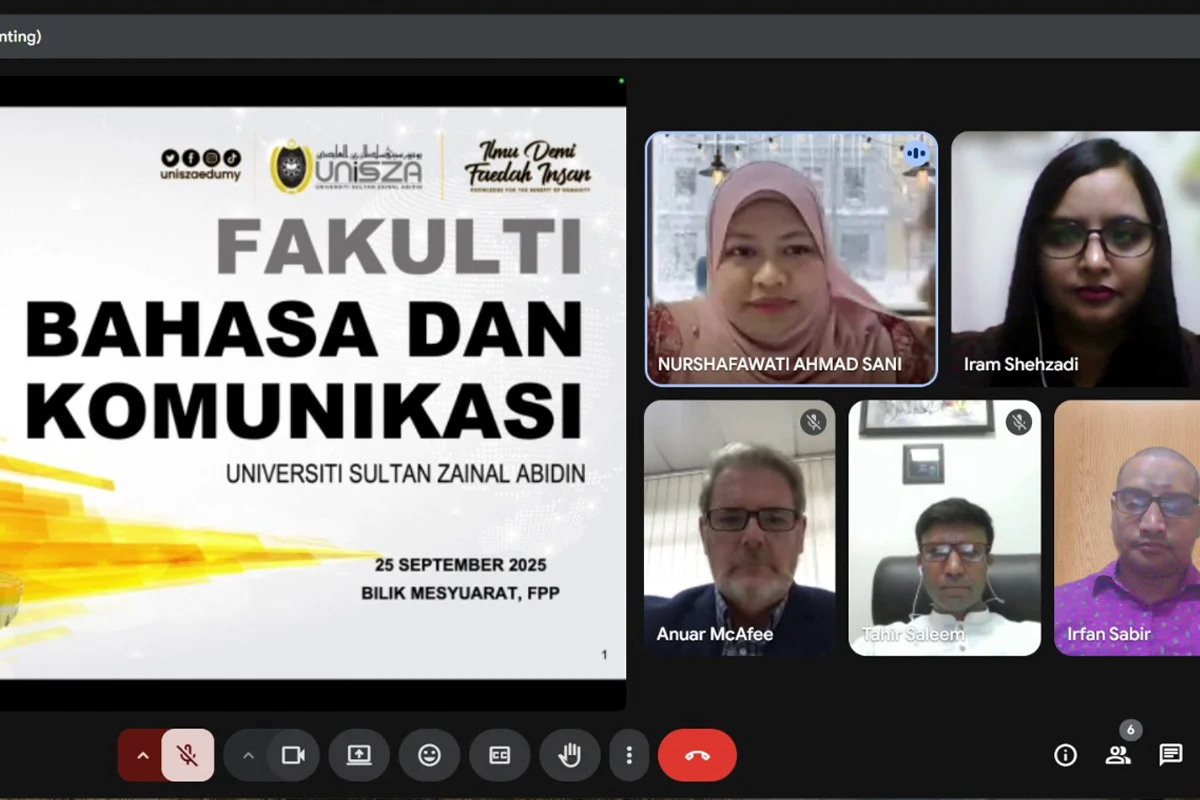
Task: Click Irfan Sabir's video tile
Action: pyautogui.click(x=1127, y=528)
